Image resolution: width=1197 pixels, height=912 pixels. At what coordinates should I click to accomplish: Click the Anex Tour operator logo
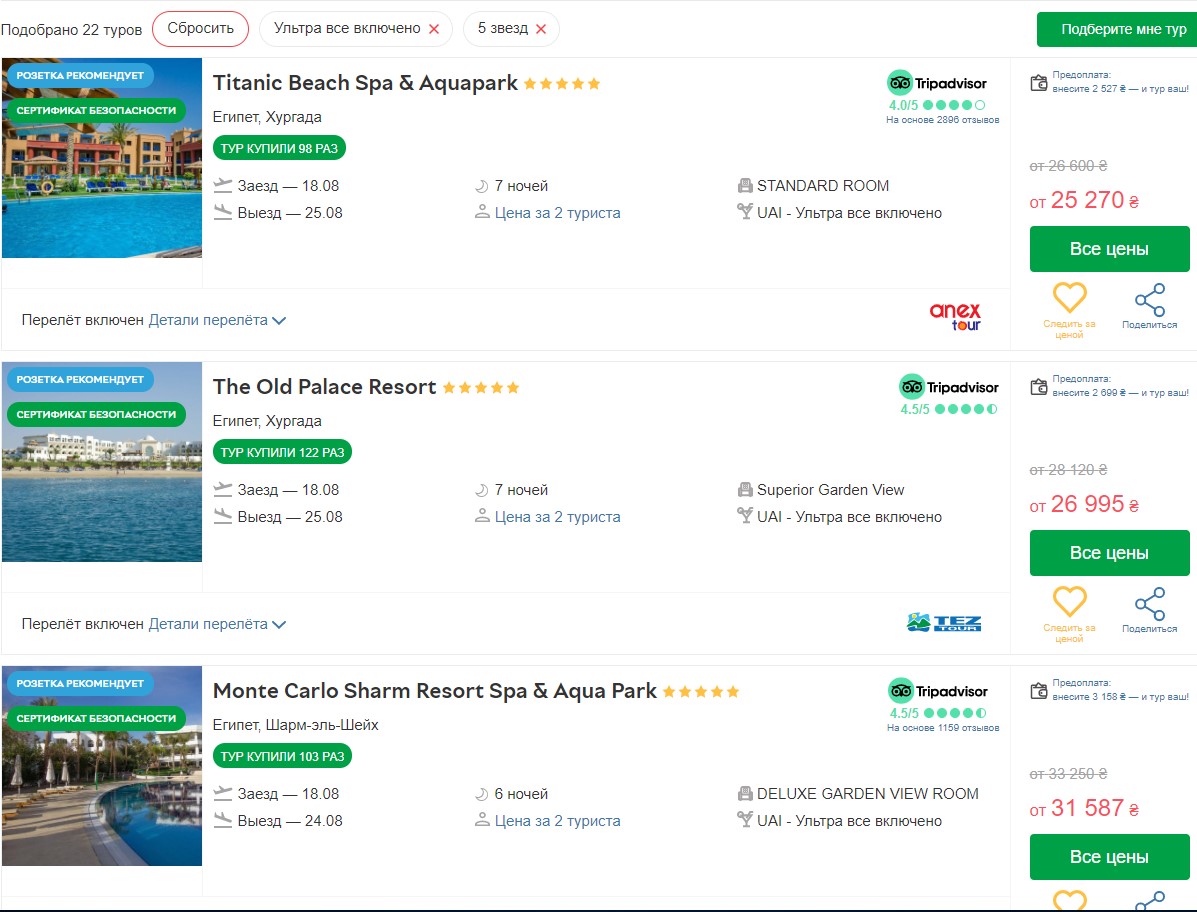pos(955,317)
